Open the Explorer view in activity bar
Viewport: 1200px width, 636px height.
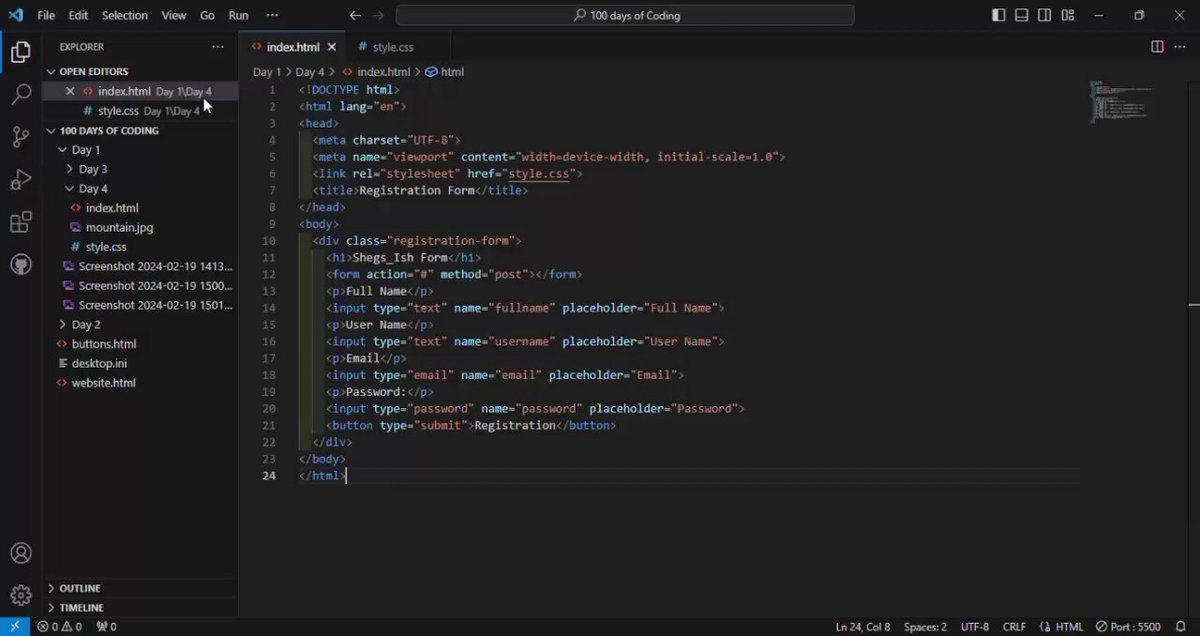(20, 52)
